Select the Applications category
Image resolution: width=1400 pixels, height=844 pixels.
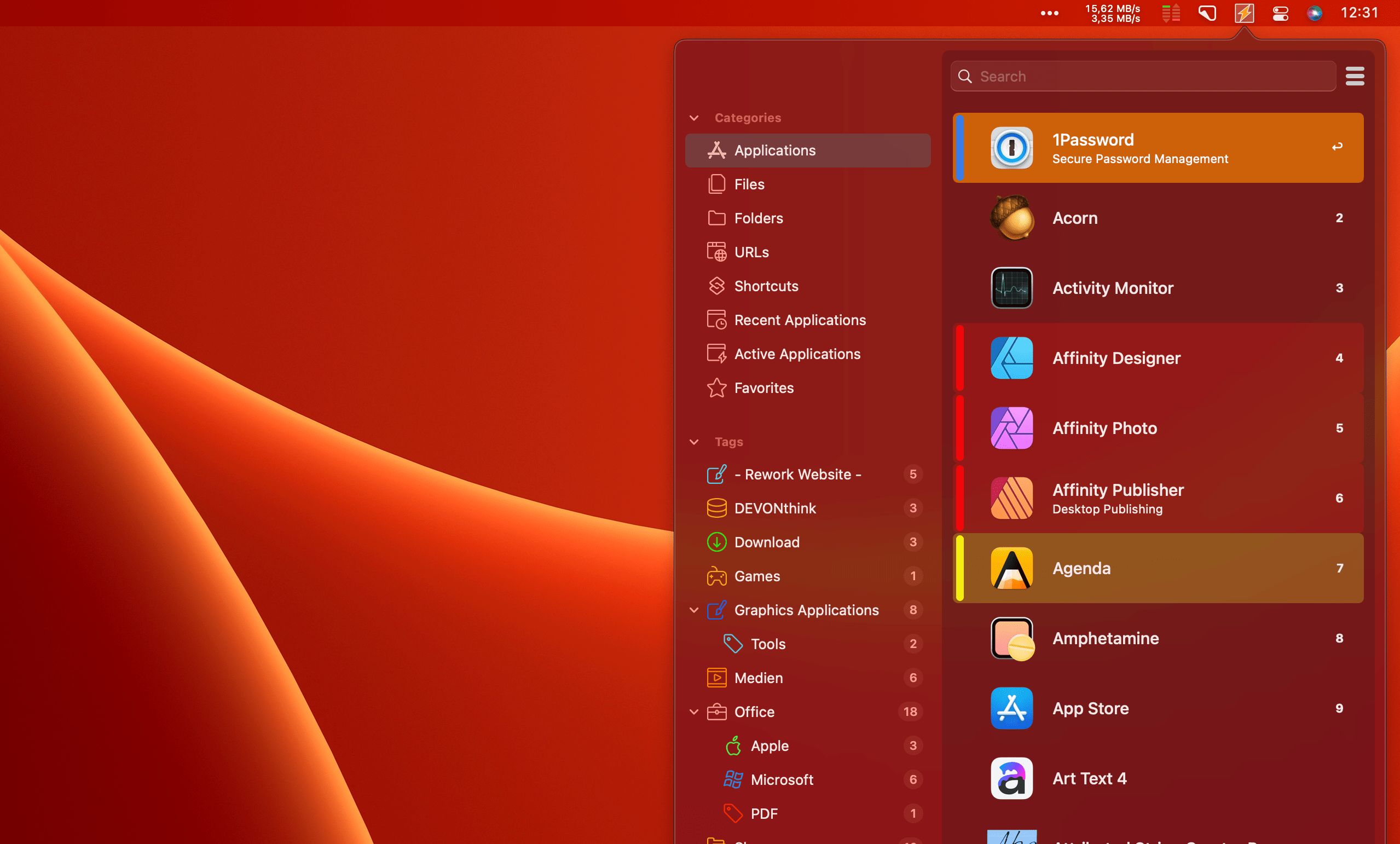(807, 150)
